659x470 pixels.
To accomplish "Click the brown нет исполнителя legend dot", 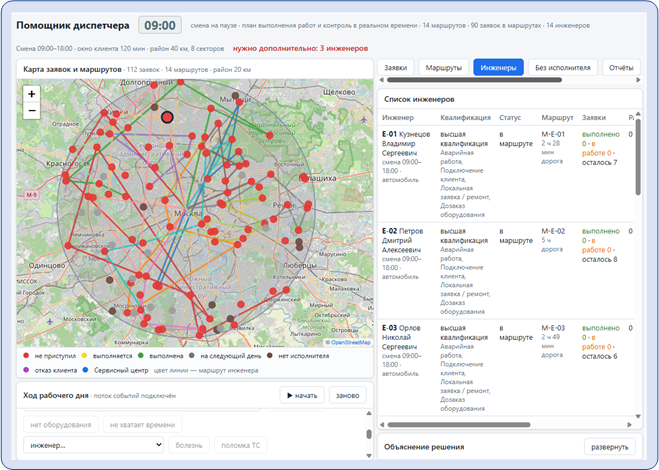I will pyautogui.click(x=270, y=356).
